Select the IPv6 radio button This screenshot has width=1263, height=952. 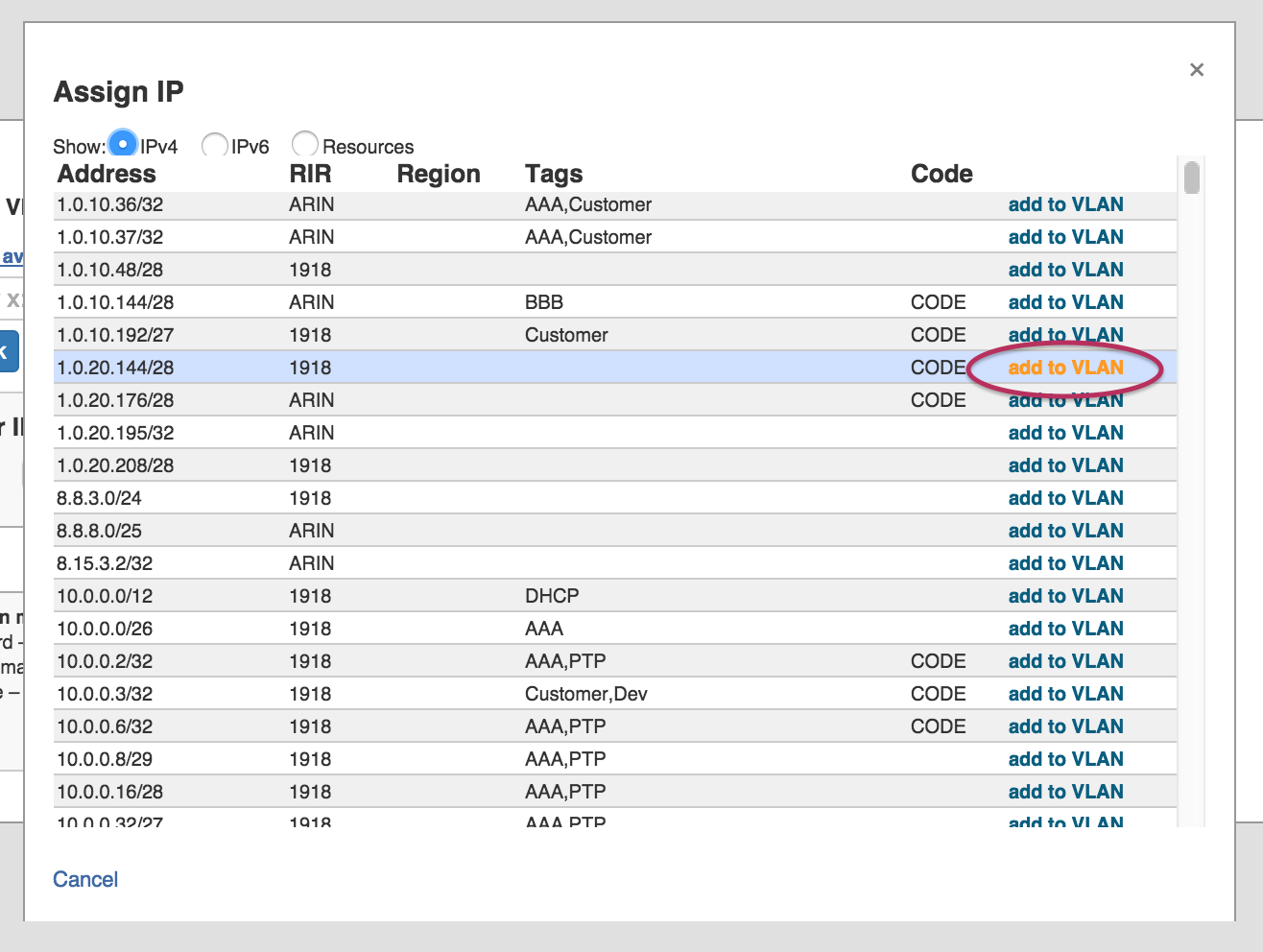click(x=214, y=145)
